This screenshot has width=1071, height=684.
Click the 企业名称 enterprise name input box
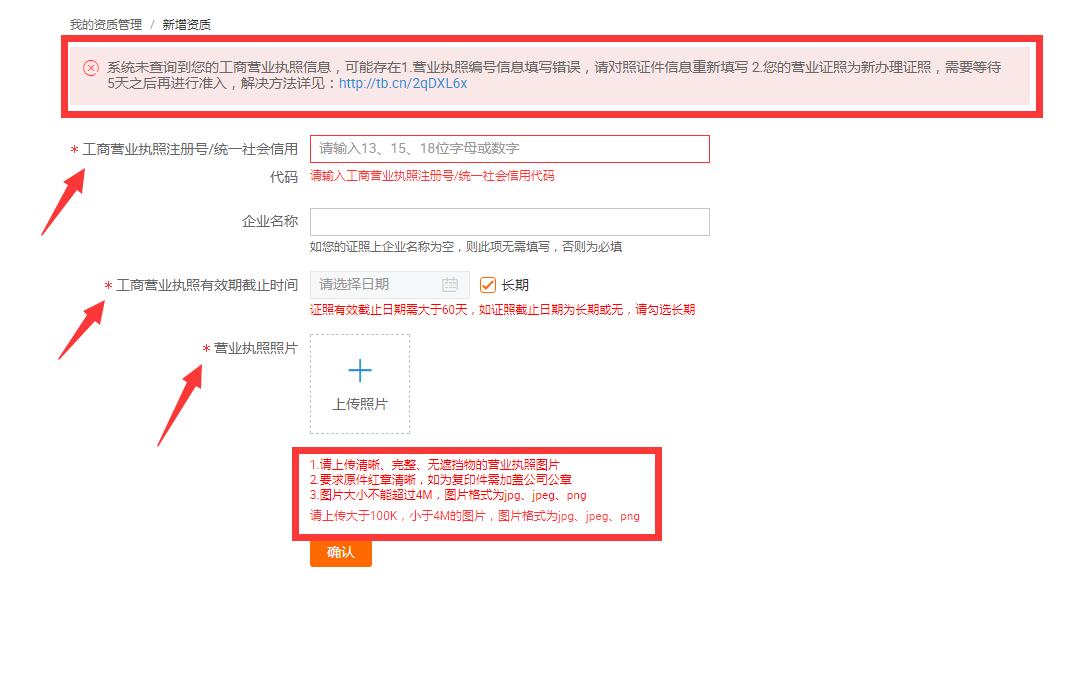pos(511,221)
